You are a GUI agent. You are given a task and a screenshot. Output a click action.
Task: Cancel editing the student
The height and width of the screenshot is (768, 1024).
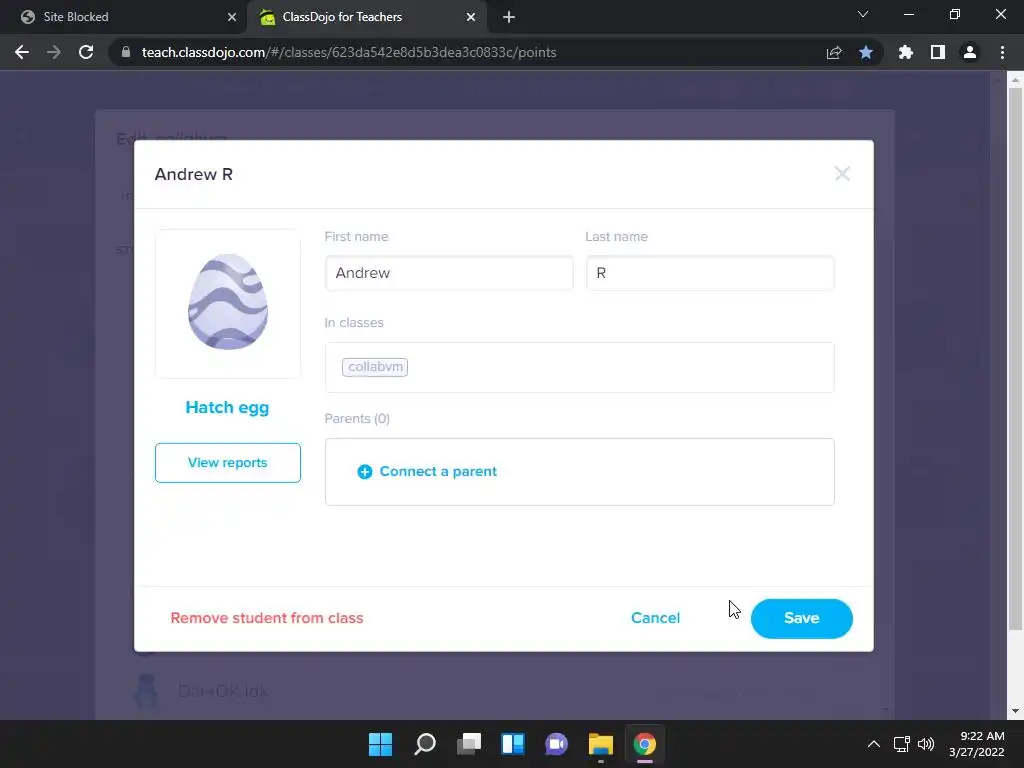pos(655,618)
